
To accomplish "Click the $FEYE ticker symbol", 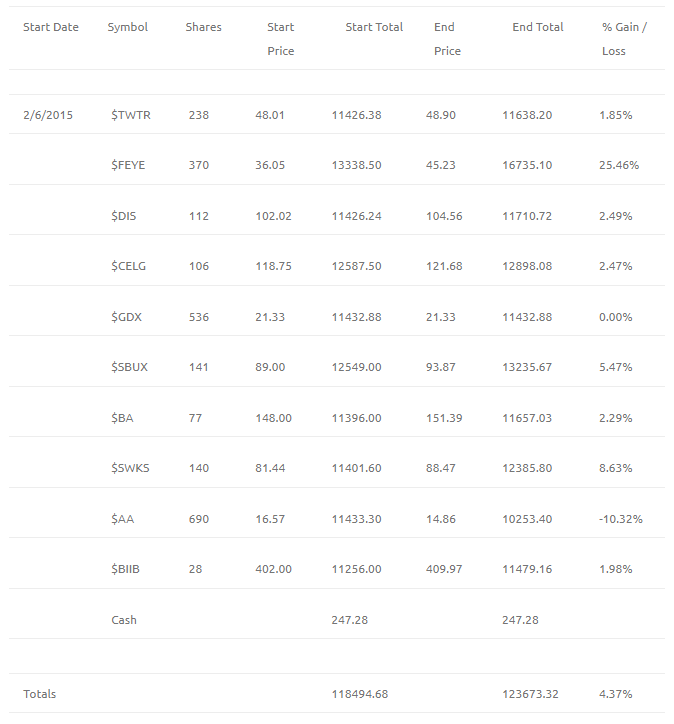I will [x=128, y=165].
